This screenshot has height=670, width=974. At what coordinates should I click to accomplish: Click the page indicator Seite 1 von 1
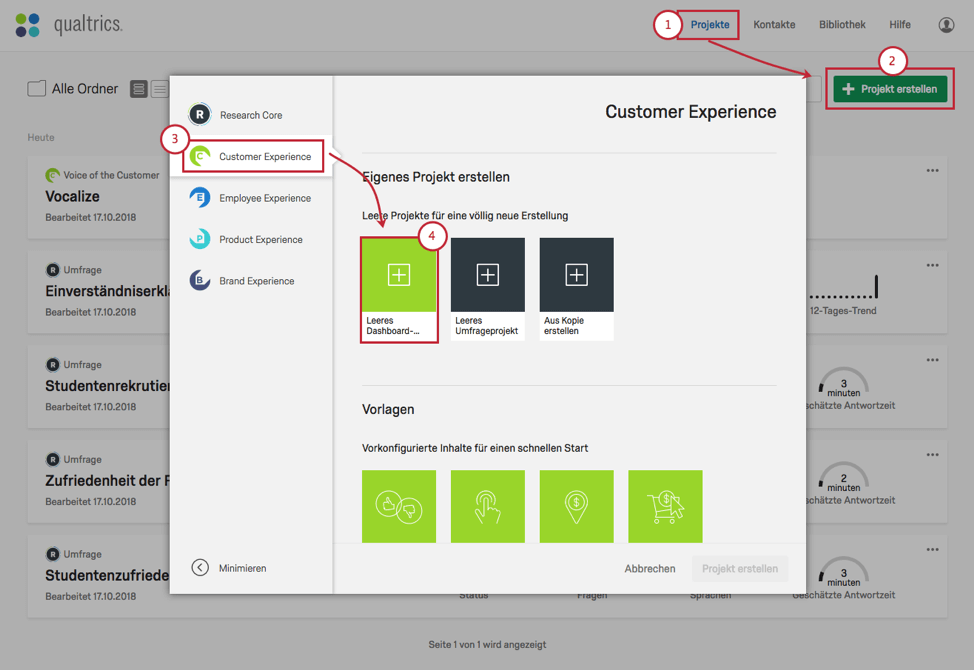pyautogui.click(x=488, y=645)
